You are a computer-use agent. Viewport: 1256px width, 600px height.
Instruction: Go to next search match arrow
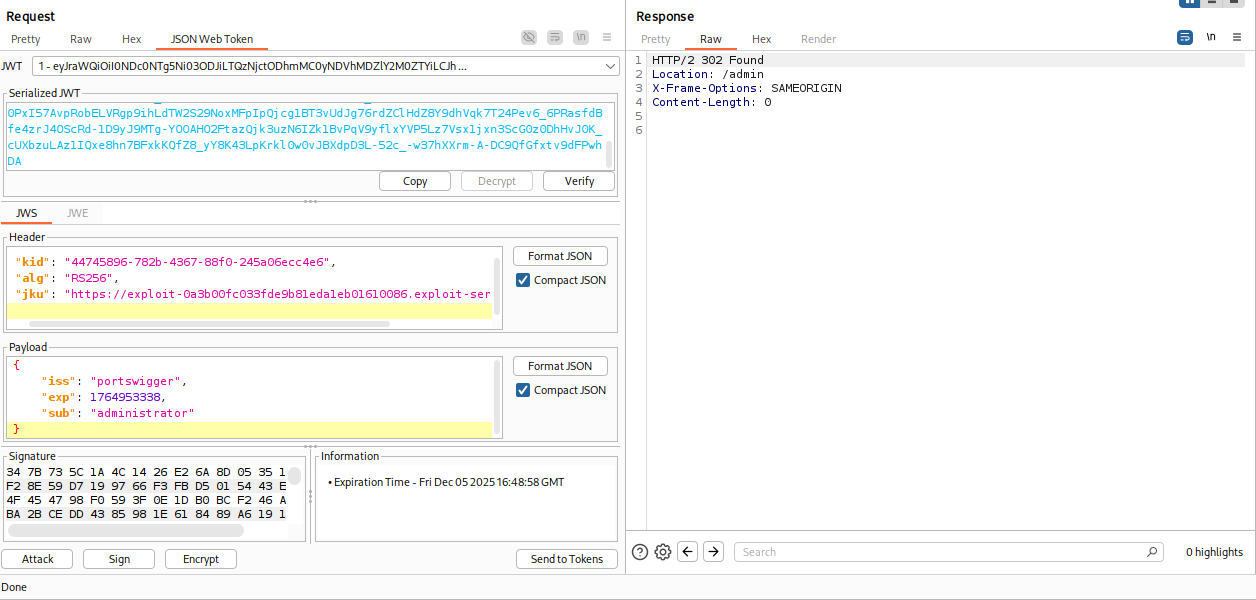[x=713, y=552]
